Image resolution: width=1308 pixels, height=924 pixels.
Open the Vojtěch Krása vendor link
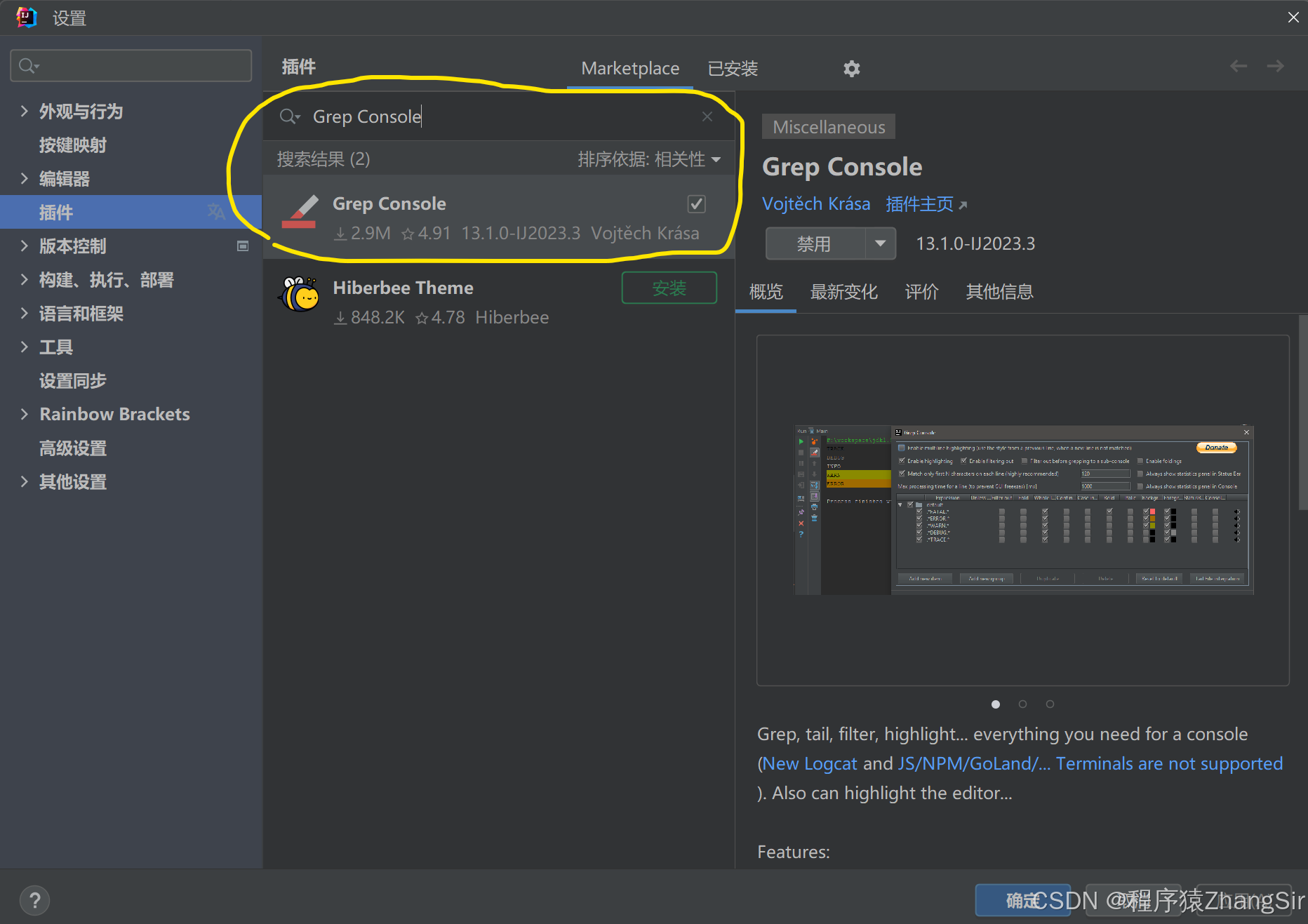point(816,204)
